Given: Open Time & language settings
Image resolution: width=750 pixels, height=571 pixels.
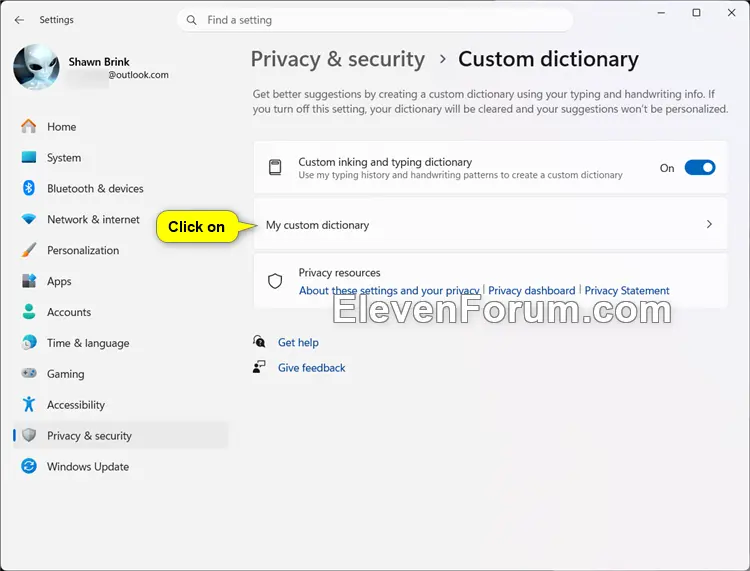Looking at the screenshot, I should (121, 343).
